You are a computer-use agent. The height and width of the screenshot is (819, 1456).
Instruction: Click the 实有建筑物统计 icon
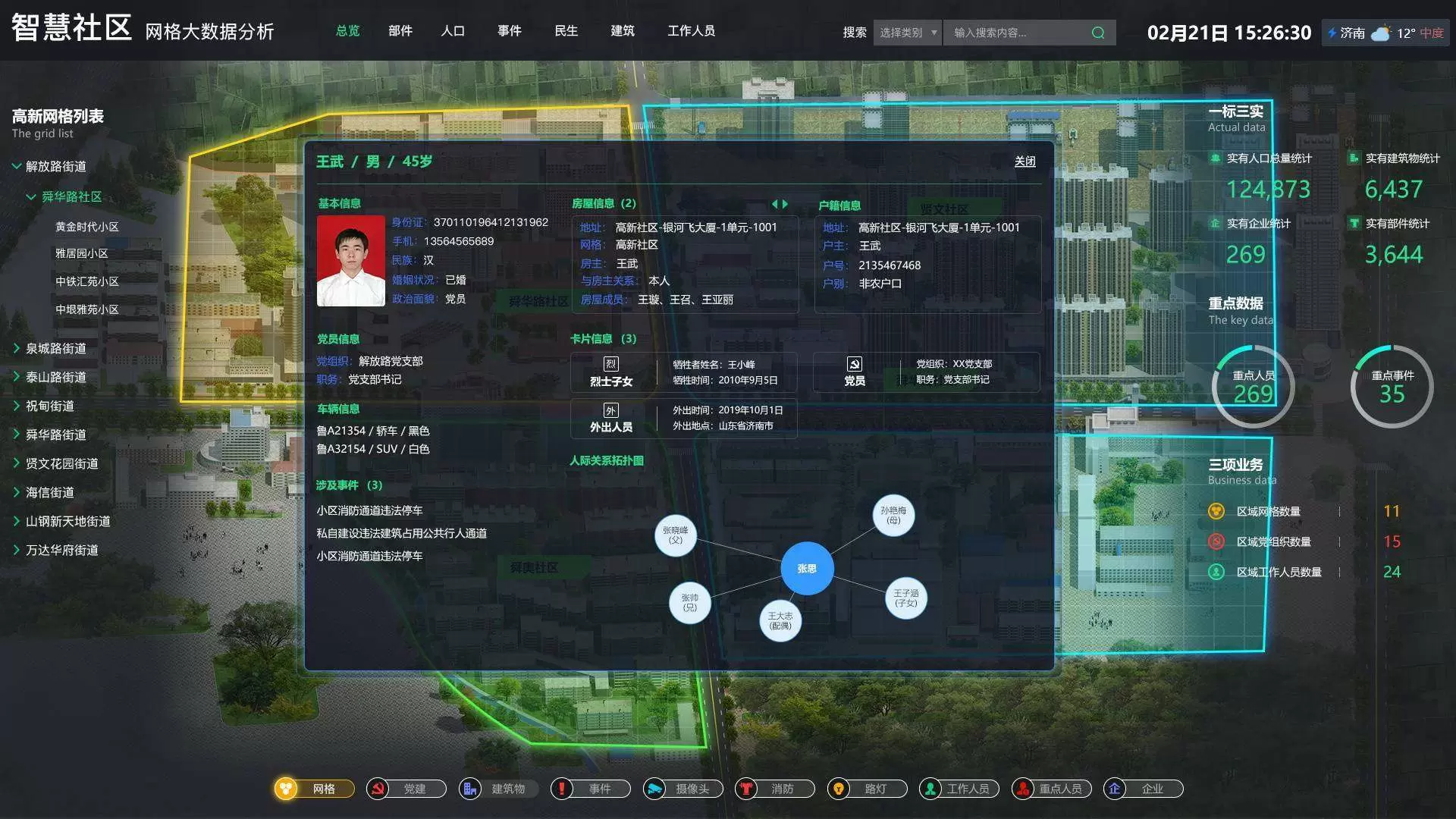[1354, 158]
